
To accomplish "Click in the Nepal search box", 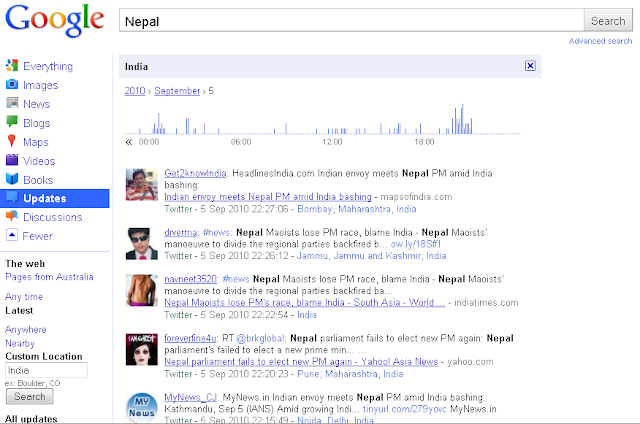I will tap(351, 20).
